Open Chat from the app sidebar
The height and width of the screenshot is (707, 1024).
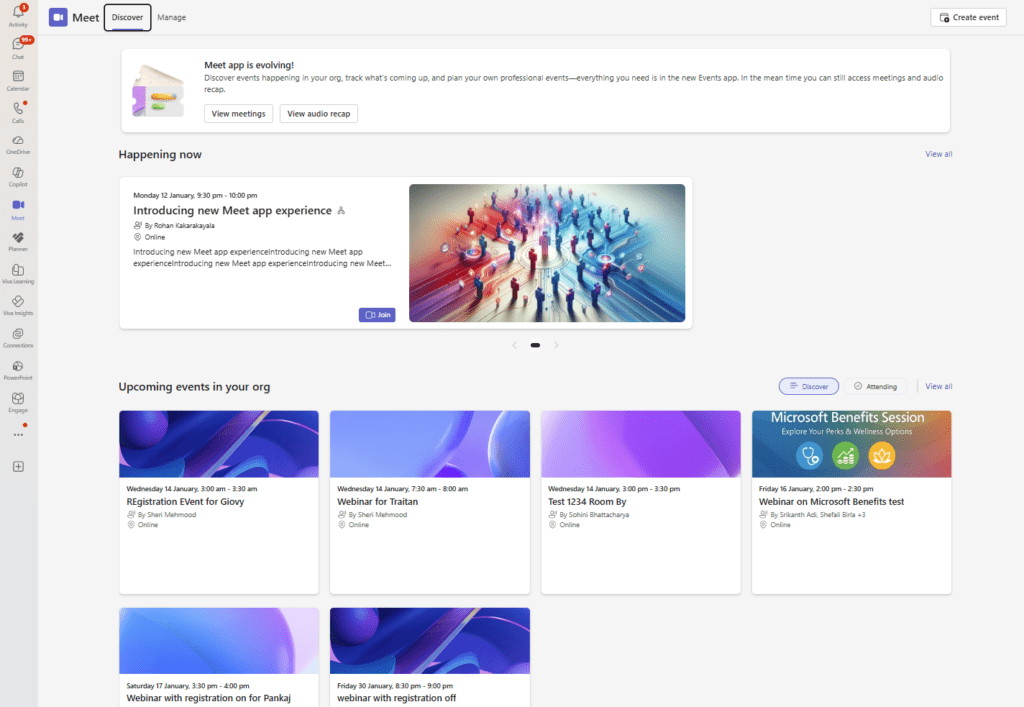click(x=18, y=45)
